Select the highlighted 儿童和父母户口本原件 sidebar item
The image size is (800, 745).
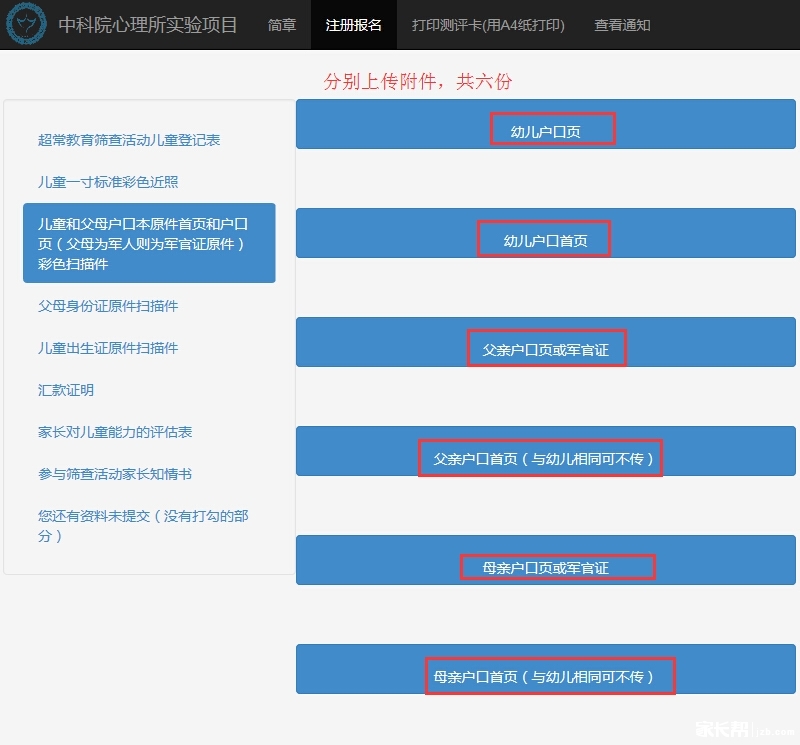pos(149,243)
